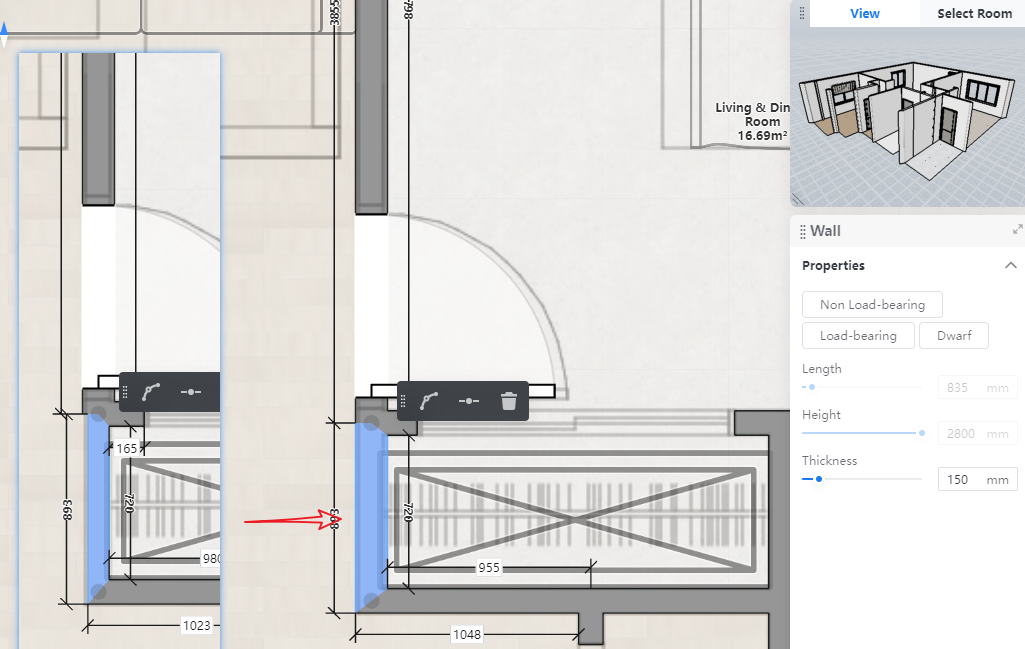This screenshot has width=1025, height=649.
Task: Click the 955 dimension label
Action: pos(489,568)
